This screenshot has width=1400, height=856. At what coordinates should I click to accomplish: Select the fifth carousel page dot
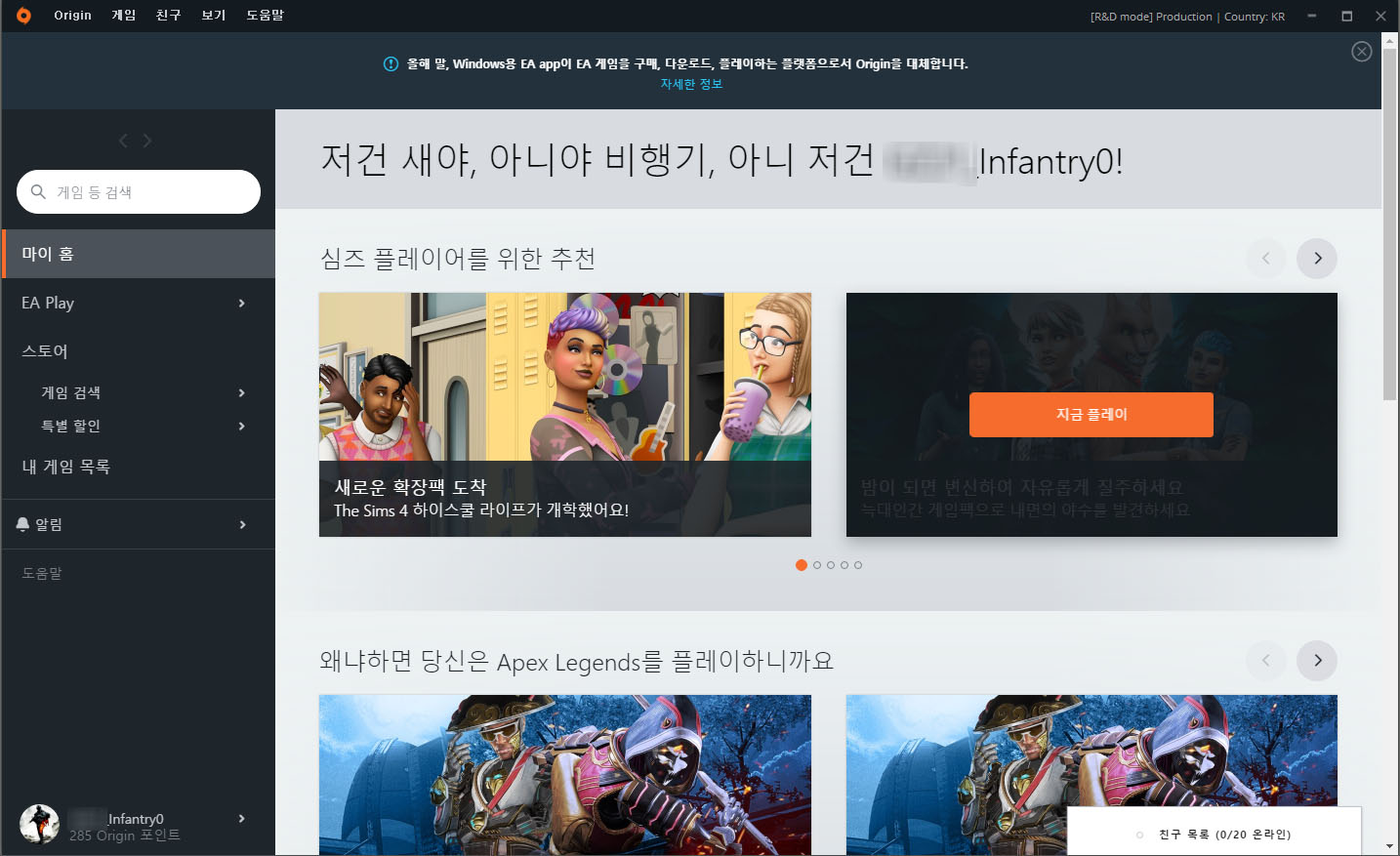click(858, 565)
